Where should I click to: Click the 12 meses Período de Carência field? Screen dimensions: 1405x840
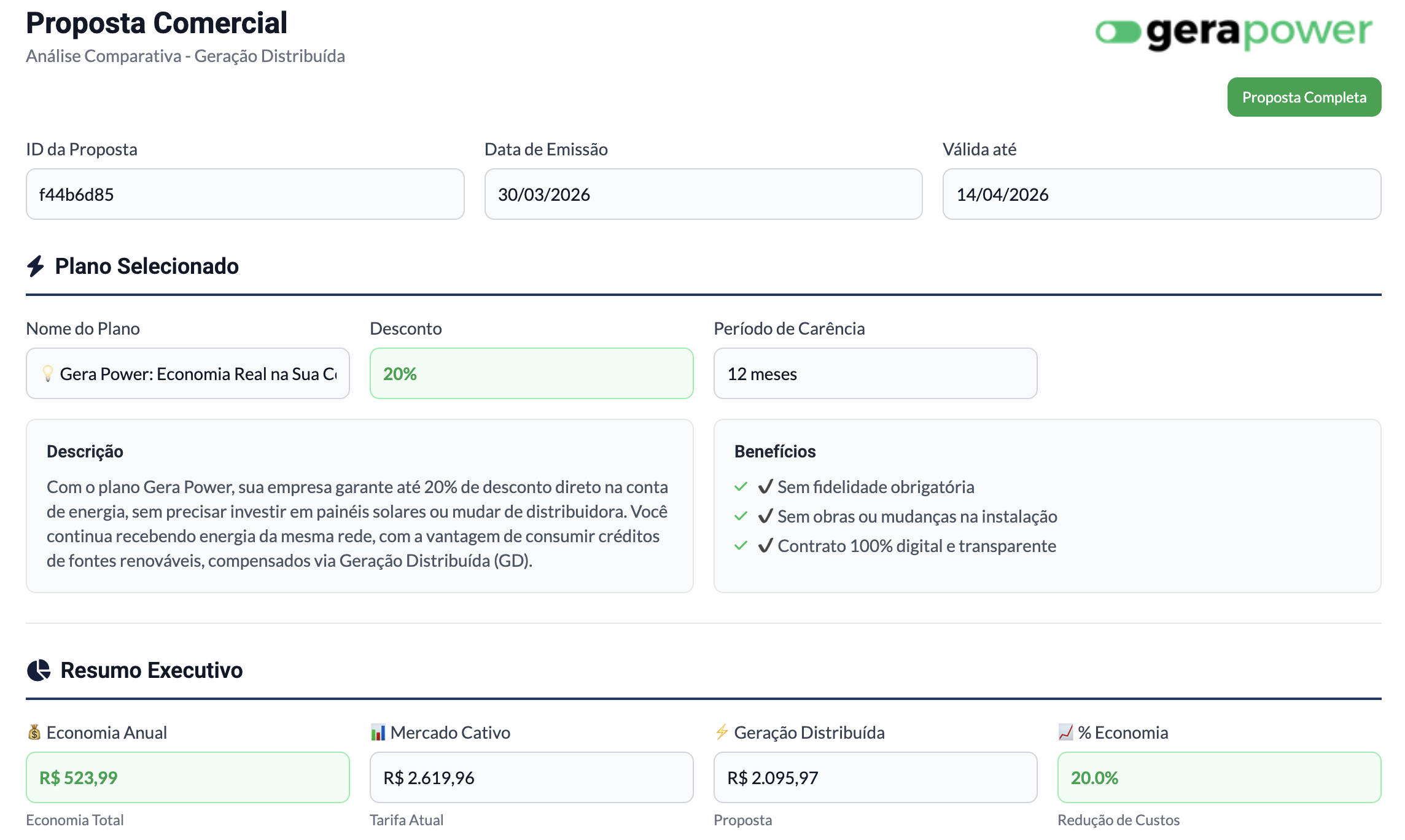(x=876, y=373)
